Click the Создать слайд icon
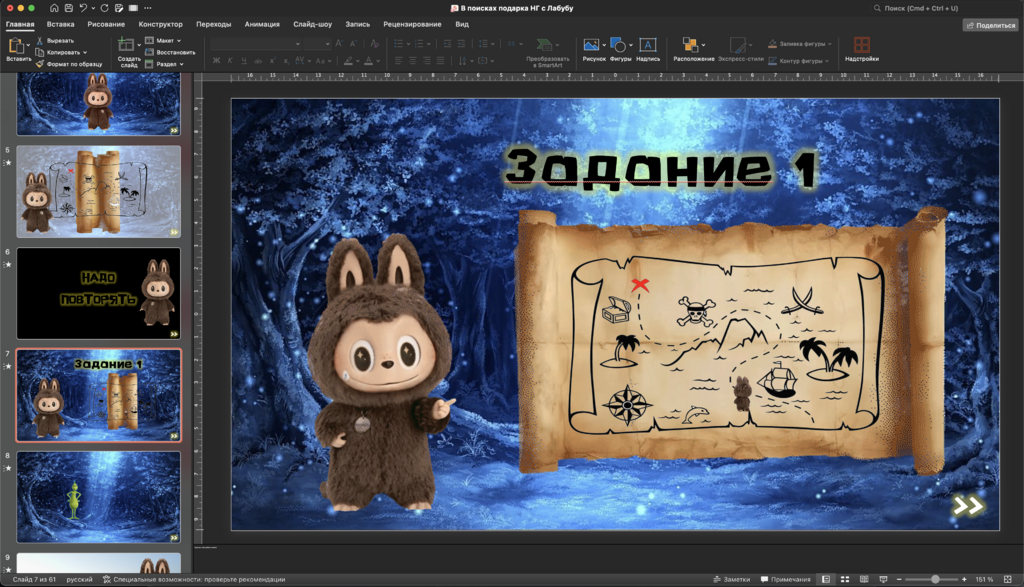The height and width of the screenshot is (587, 1024). tap(126, 45)
